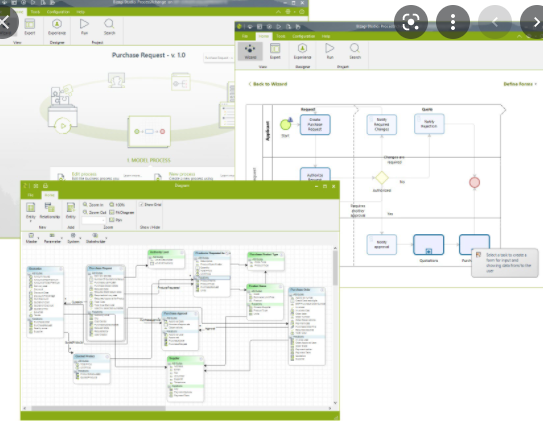
Task: Open the Purchase Request process selector dropdown
Action: click(x=218, y=58)
